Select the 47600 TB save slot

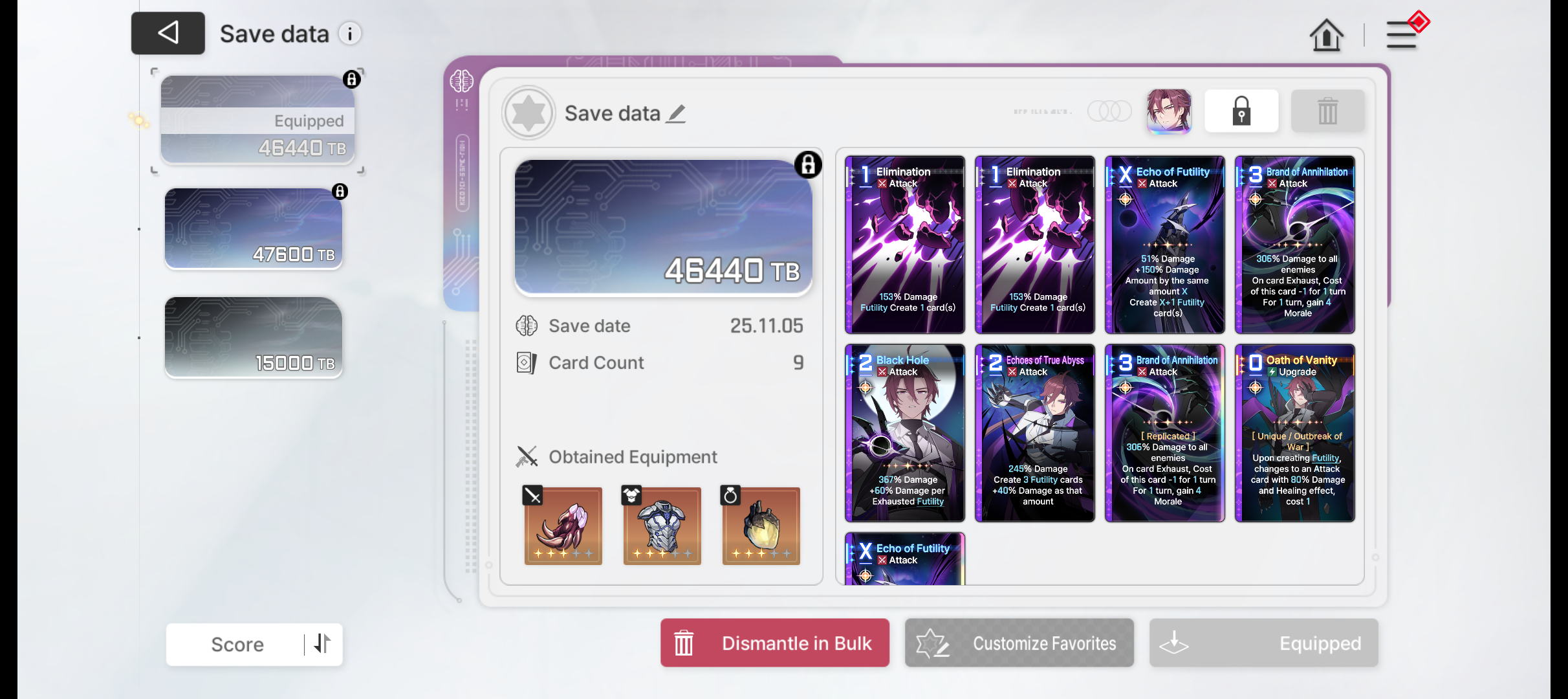(x=254, y=228)
